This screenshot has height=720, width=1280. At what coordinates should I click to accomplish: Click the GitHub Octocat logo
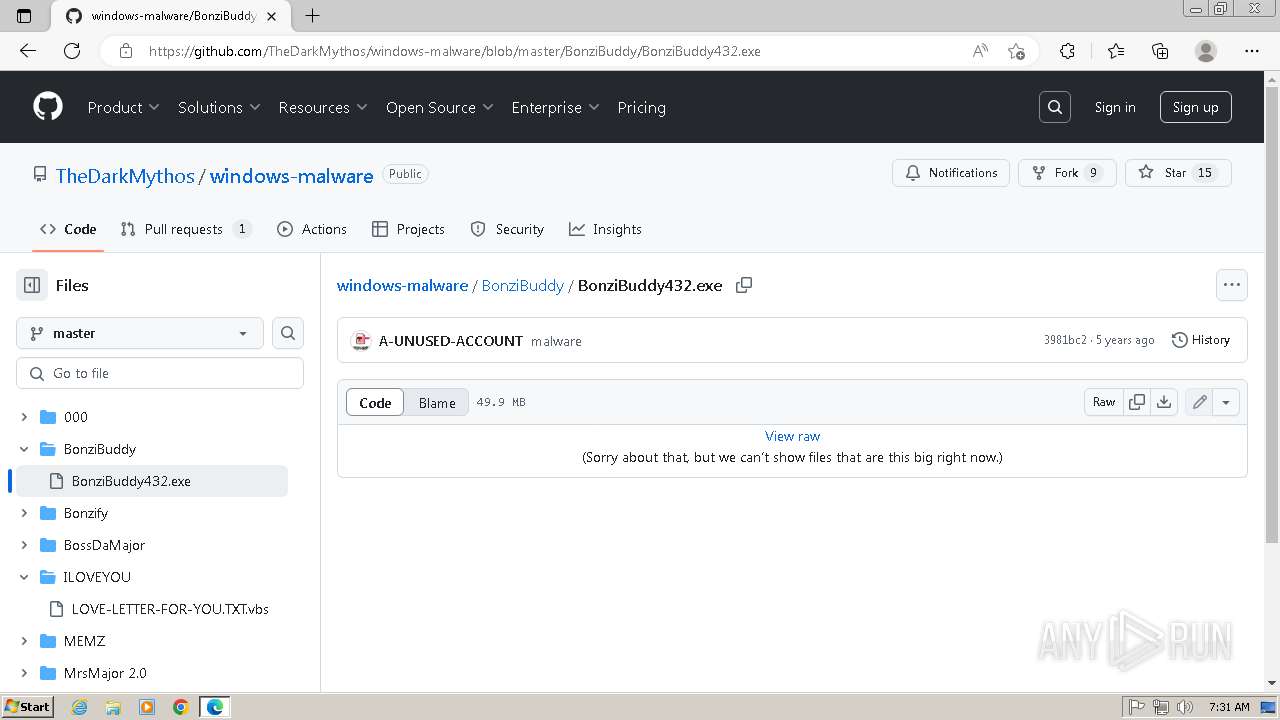(x=48, y=107)
